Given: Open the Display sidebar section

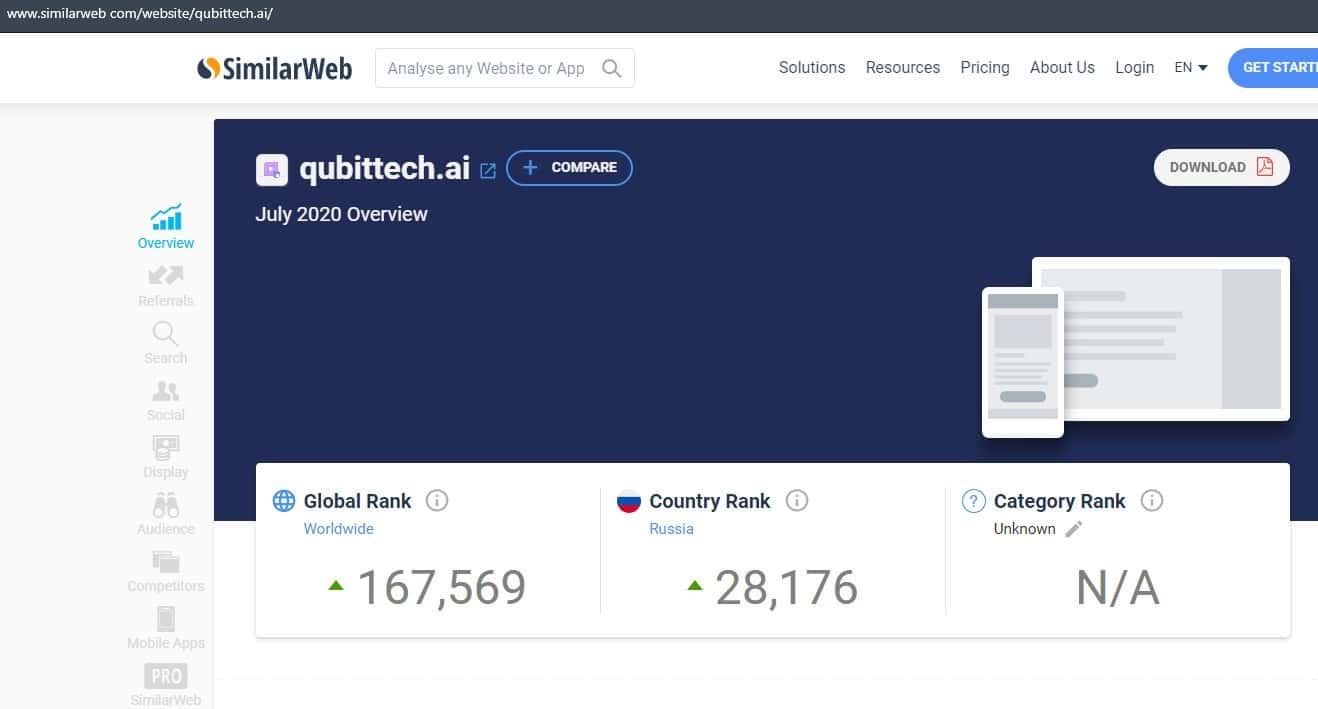Looking at the screenshot, I should click(x=166, y=456).
